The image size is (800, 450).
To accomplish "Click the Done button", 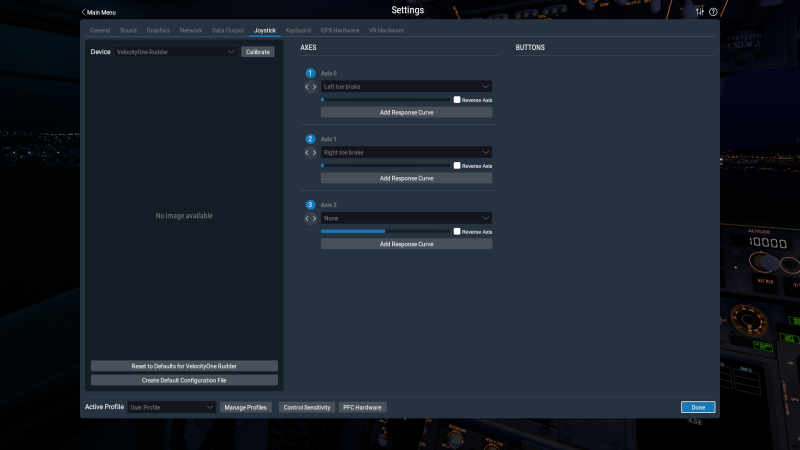I will click(x=698, y=407).
